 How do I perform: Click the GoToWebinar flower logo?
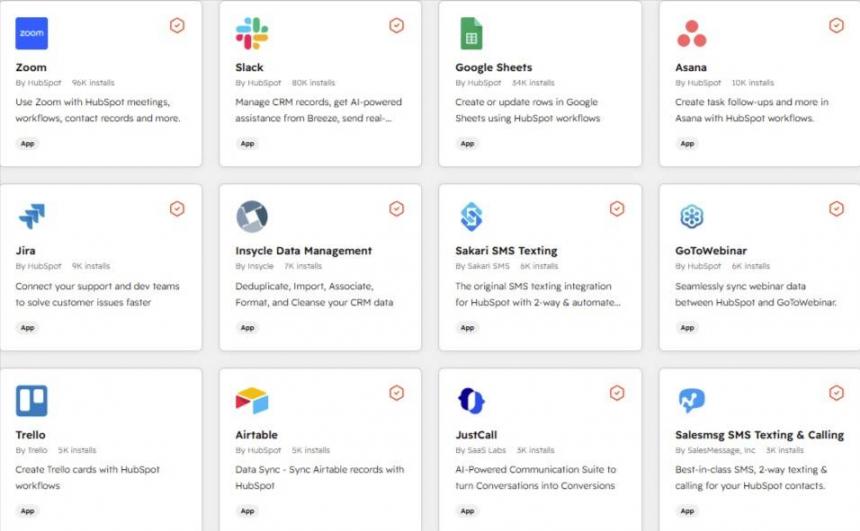click(692, 216)
